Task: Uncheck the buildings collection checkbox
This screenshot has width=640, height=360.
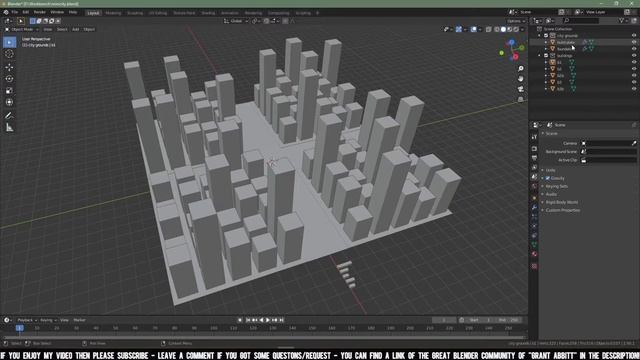Action: click(546, 56)
